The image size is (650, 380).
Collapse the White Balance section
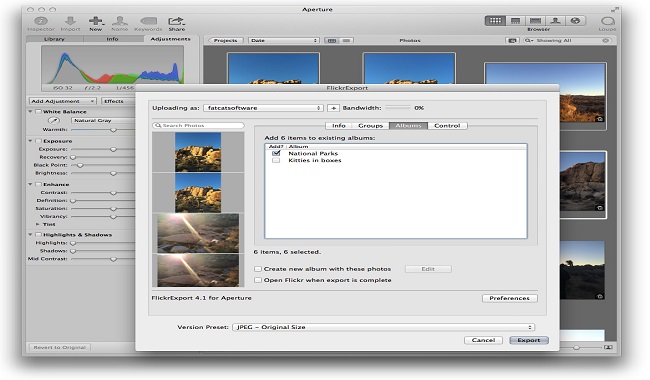pos(30,111)
